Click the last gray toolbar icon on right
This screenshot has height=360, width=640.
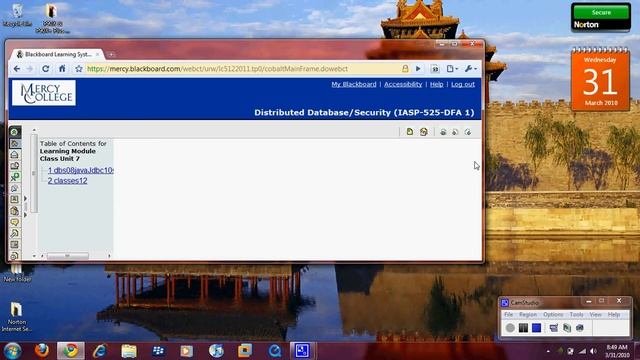tap(468, 132)
